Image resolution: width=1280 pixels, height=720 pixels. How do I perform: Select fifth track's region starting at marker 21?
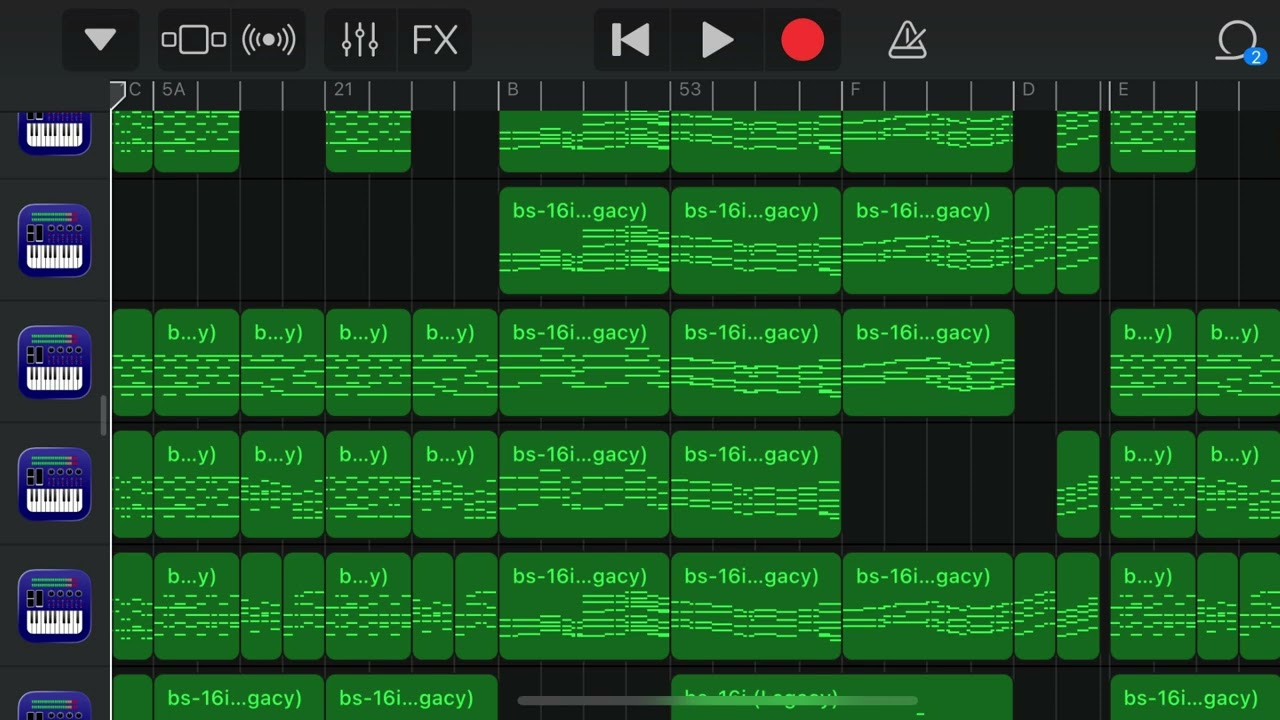point(368,606)
